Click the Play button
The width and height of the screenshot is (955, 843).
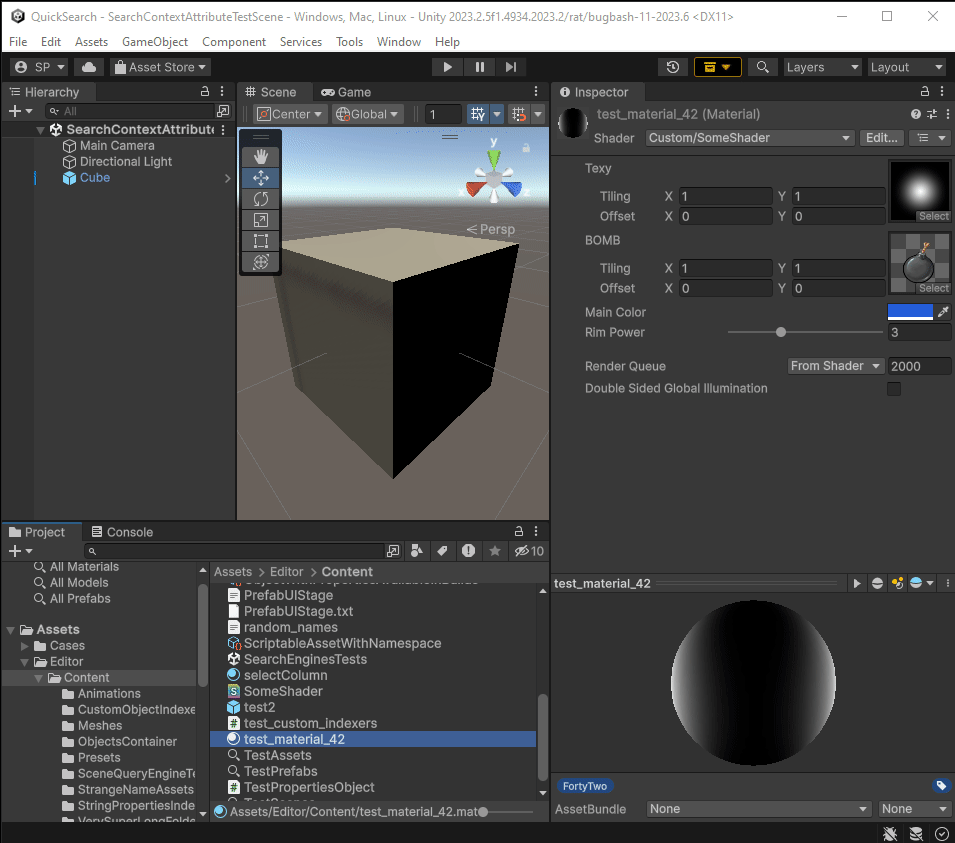coord(447,67)
